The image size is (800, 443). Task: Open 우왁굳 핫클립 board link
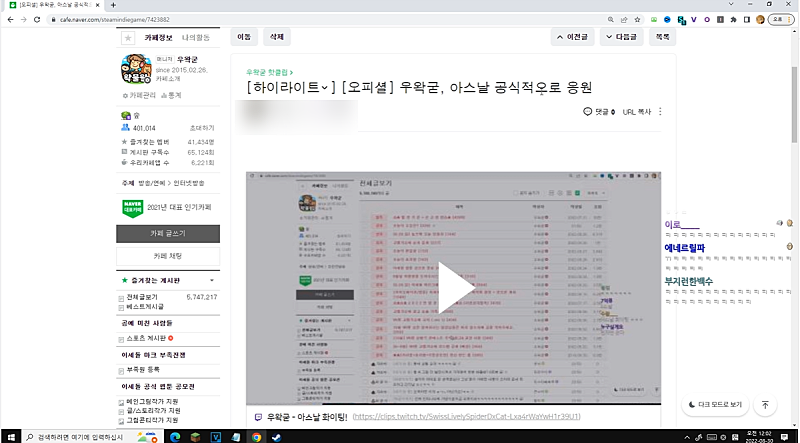pos(269,72)
